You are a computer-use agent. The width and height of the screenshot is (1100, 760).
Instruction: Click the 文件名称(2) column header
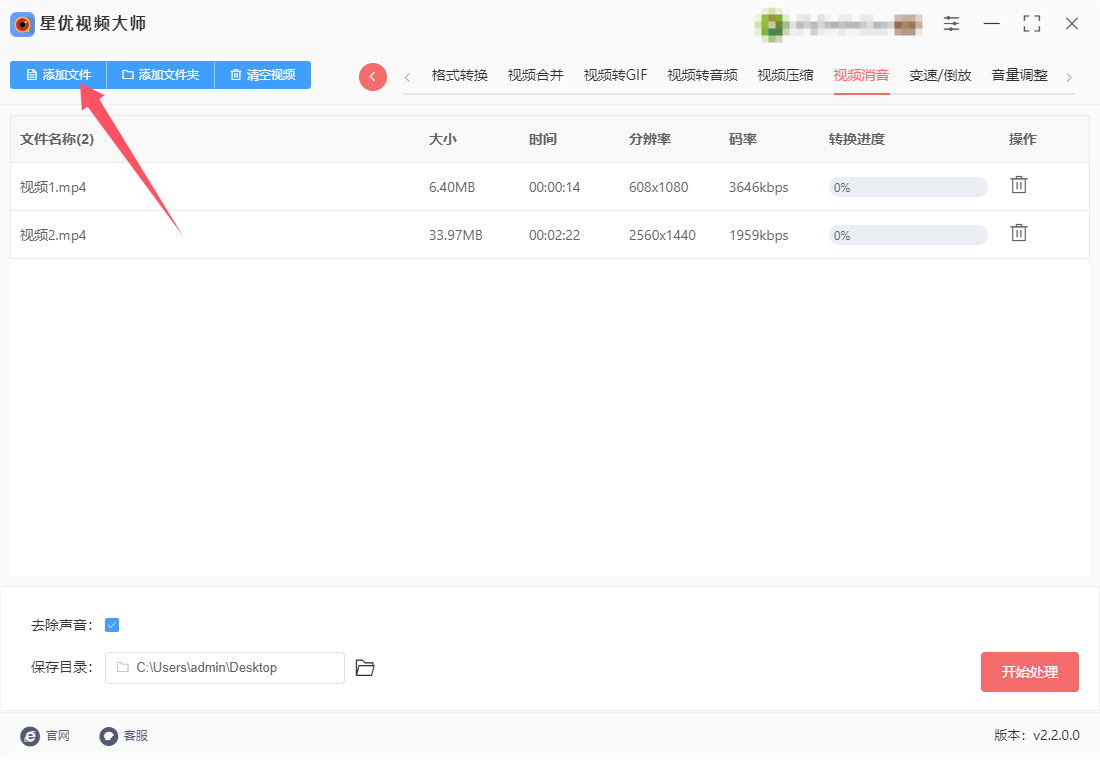pos(57,139)
